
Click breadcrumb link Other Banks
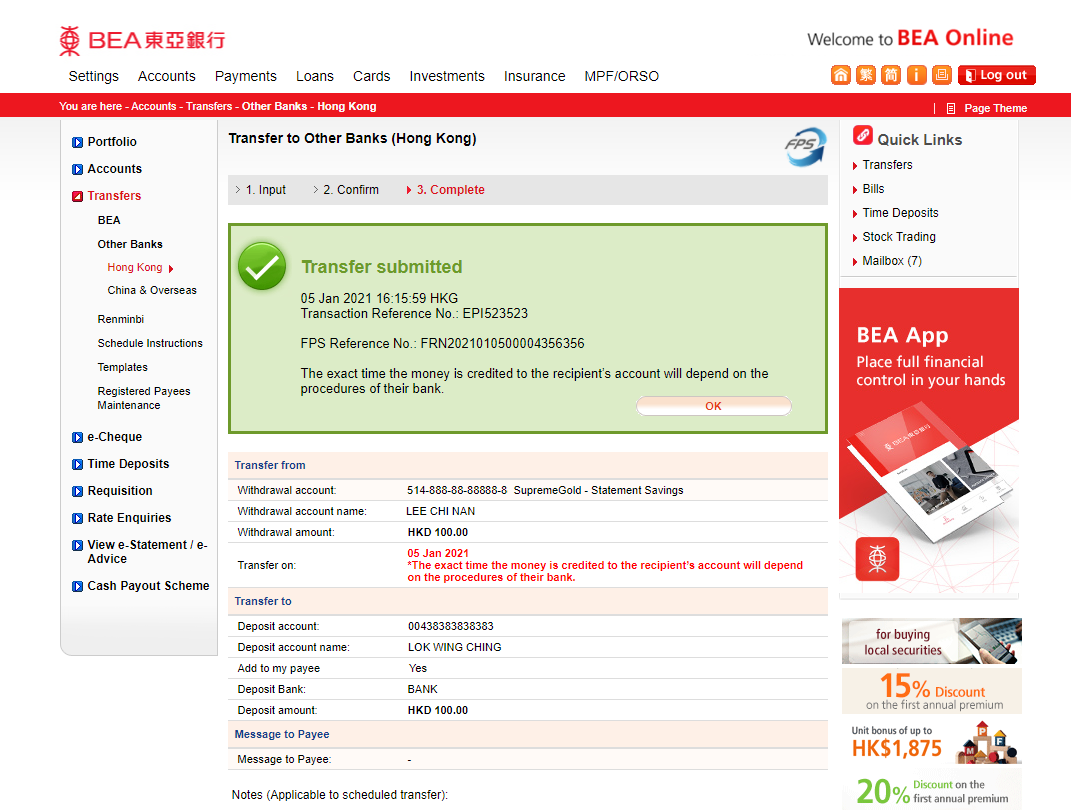(275, 106)
